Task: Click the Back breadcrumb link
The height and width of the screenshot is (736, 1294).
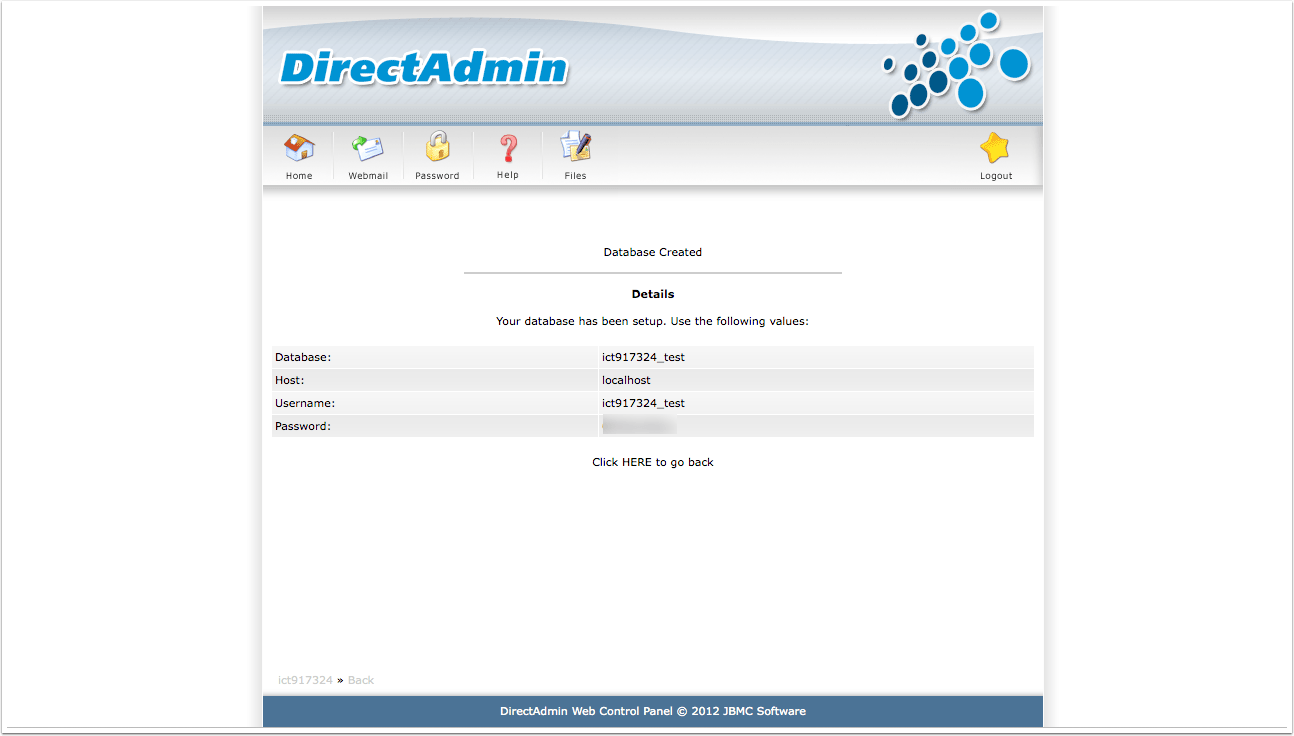Action: point(361,680)
